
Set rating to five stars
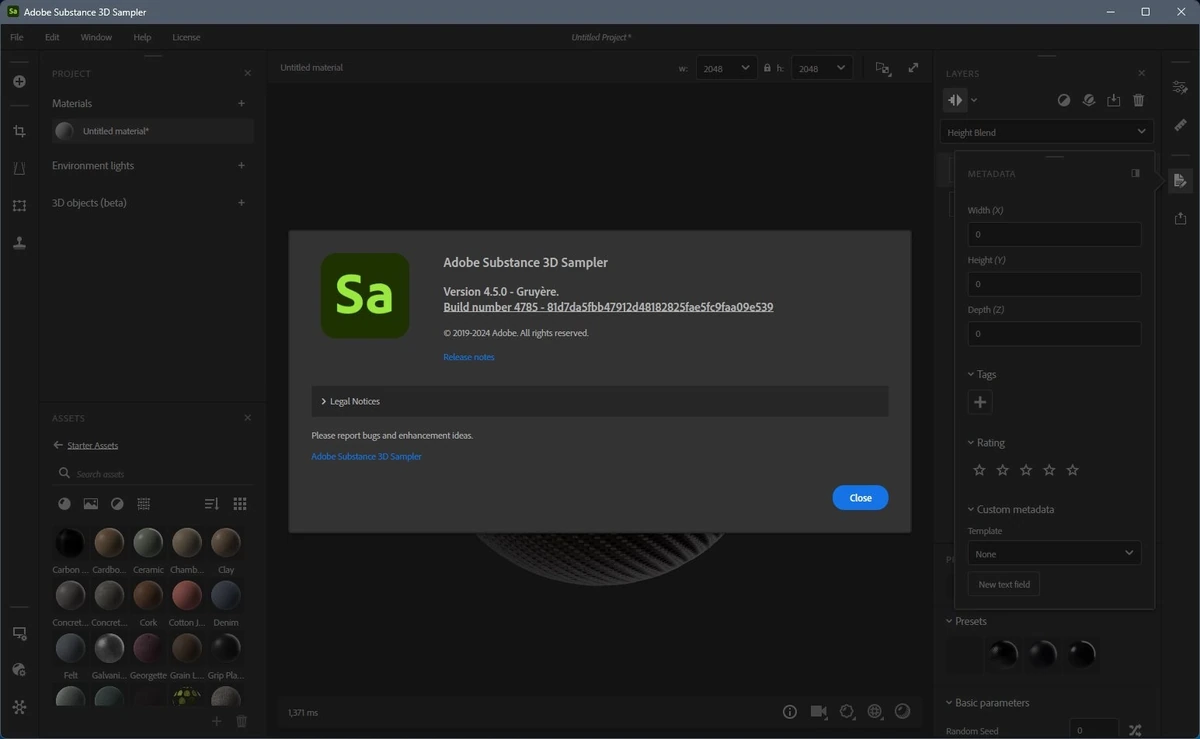click(x=1073, y=470)
